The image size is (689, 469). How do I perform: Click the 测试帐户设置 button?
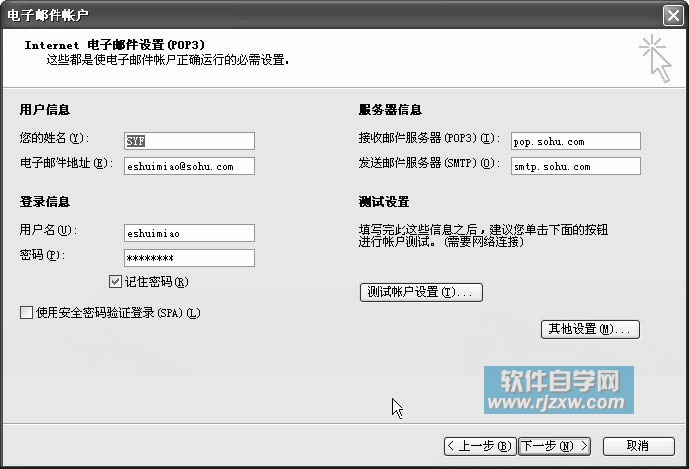click(421, 292)
